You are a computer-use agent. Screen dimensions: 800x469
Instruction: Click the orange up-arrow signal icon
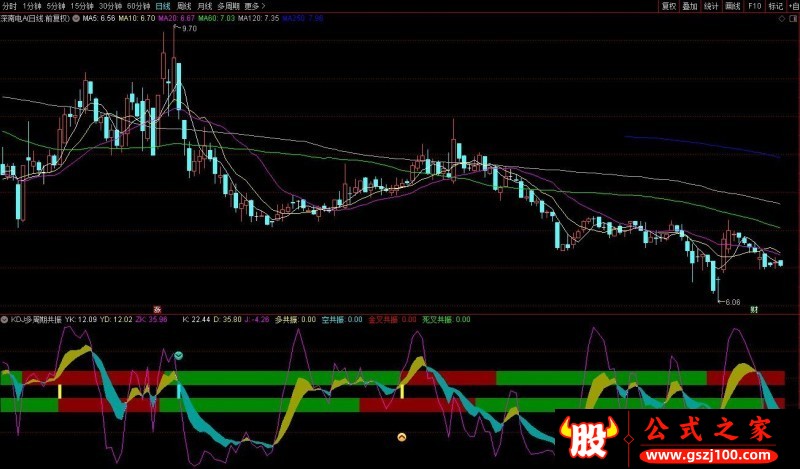pyautogui.click(x=402, y=437)
